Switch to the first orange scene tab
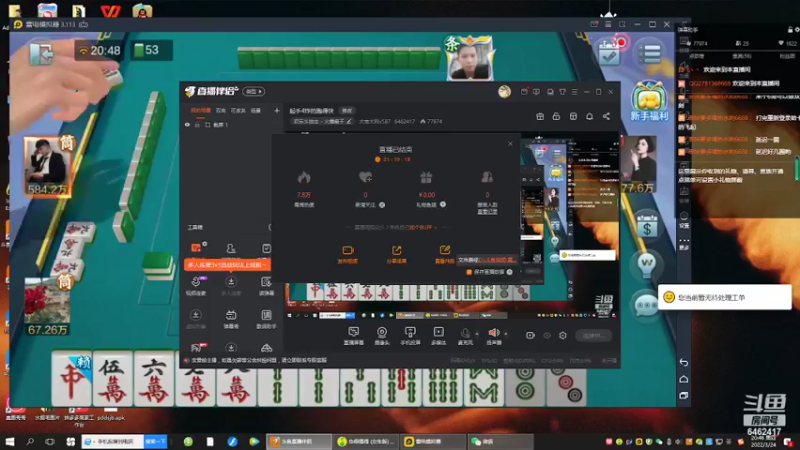This screenshot has width=800, height=450. (x=201, y=110)
